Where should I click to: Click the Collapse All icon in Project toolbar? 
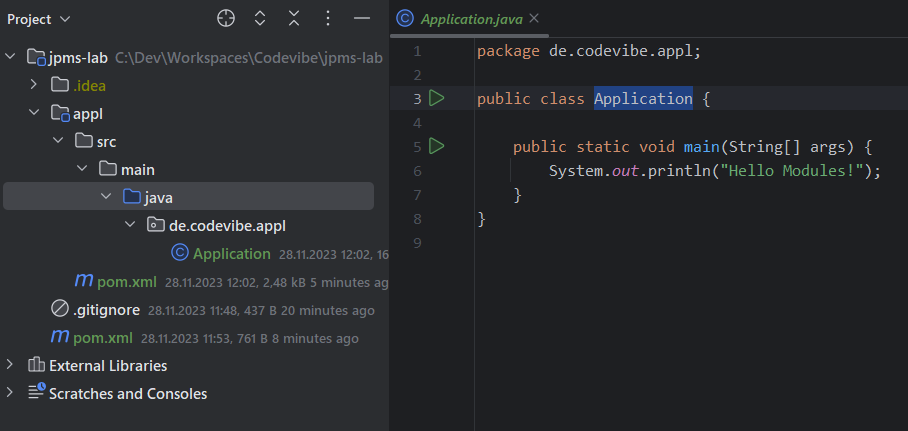(x=294, y=19)
